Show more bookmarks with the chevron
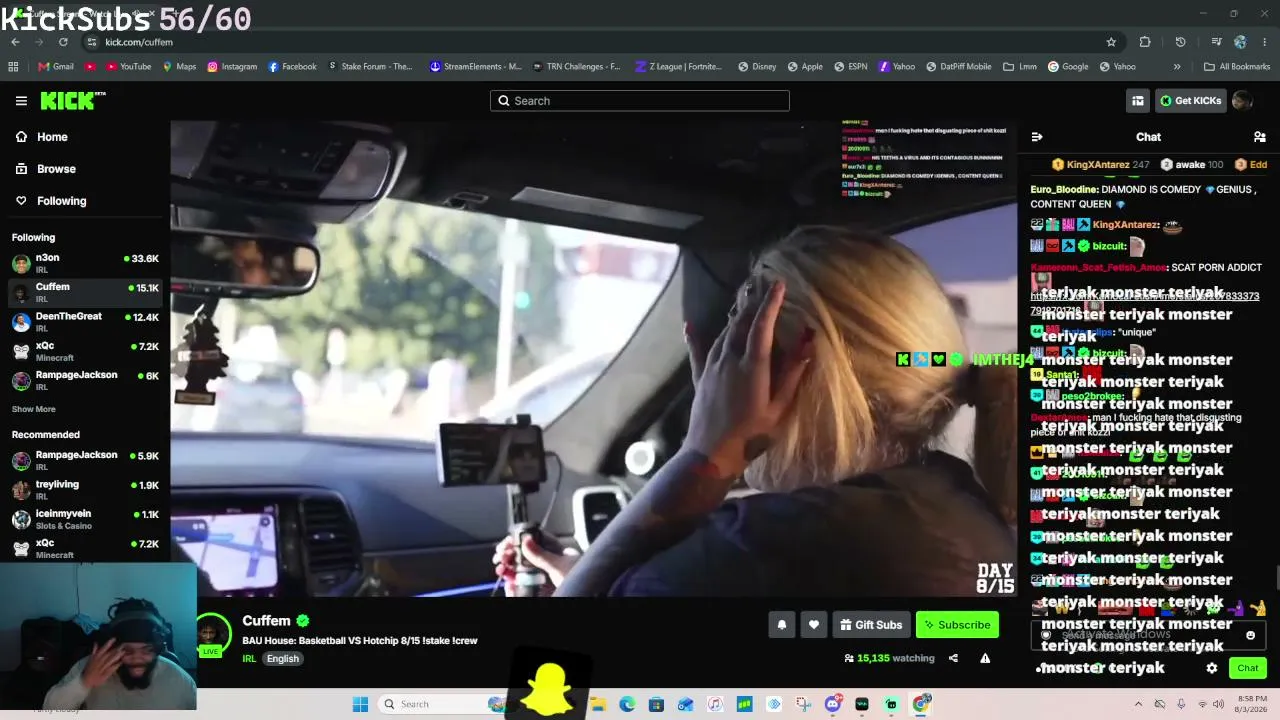1280x720 pixels. [1177, 67]
